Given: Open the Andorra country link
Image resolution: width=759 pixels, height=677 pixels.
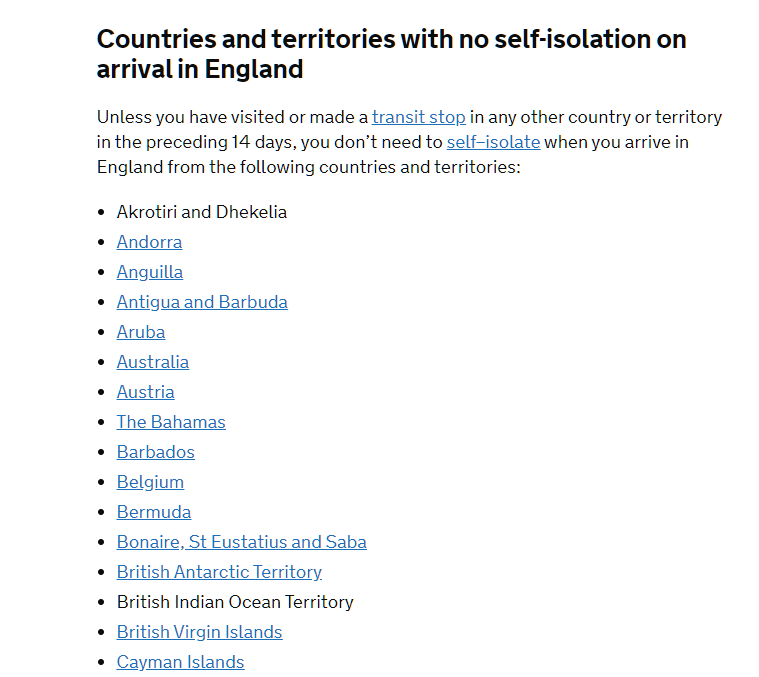Looking at the screenshot, I should pyautogui.click(x=149, y=242).
